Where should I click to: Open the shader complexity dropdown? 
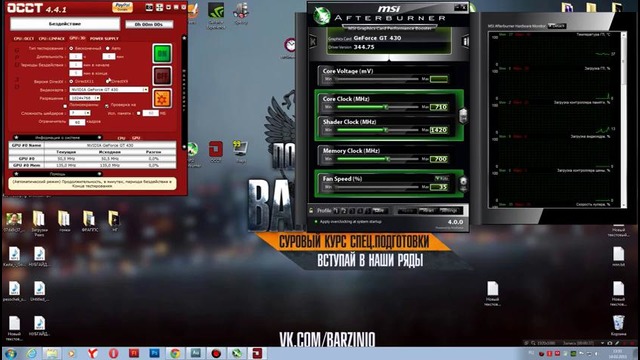point(80,113)
